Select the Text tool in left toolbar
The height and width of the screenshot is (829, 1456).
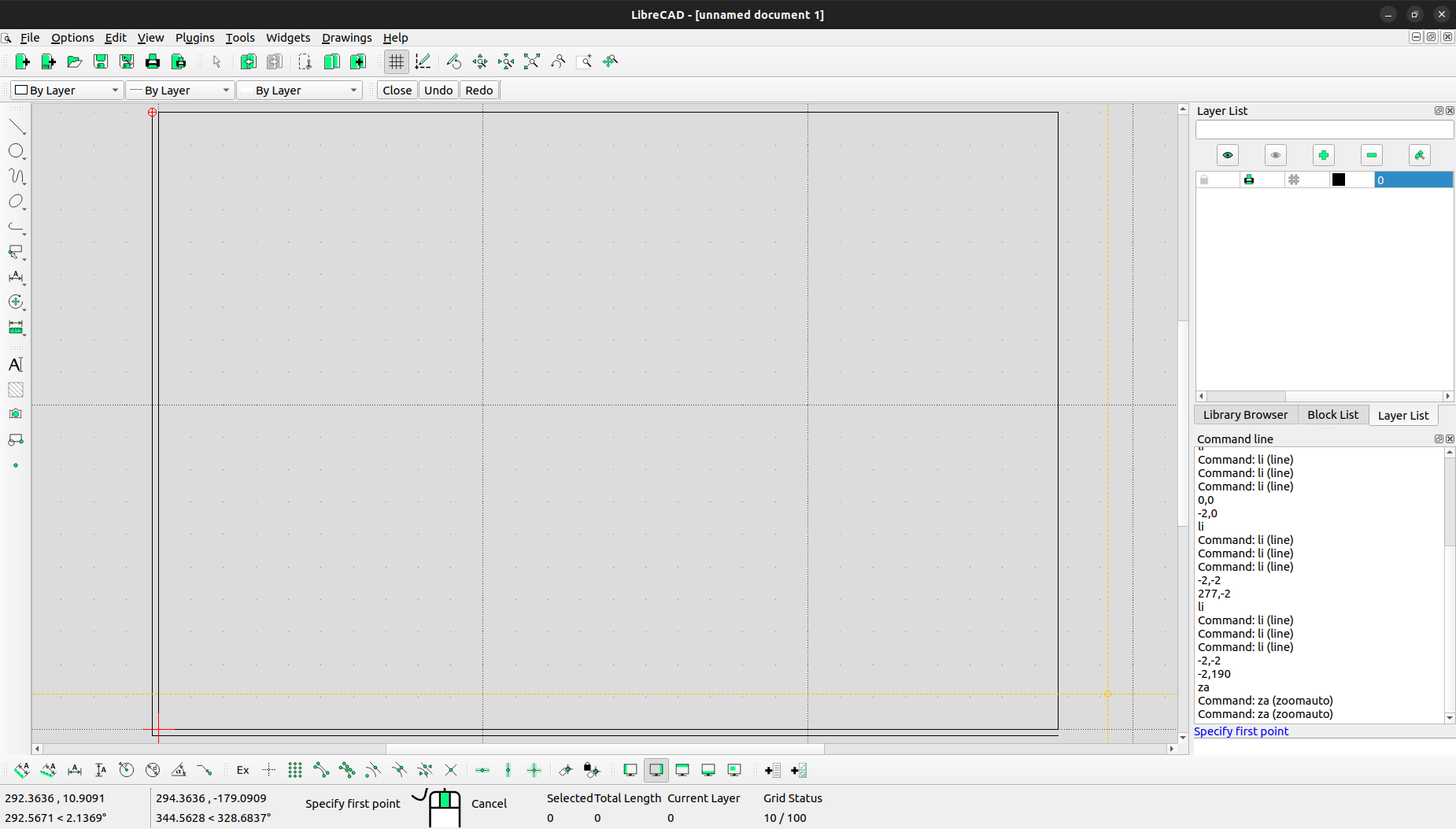16,365
